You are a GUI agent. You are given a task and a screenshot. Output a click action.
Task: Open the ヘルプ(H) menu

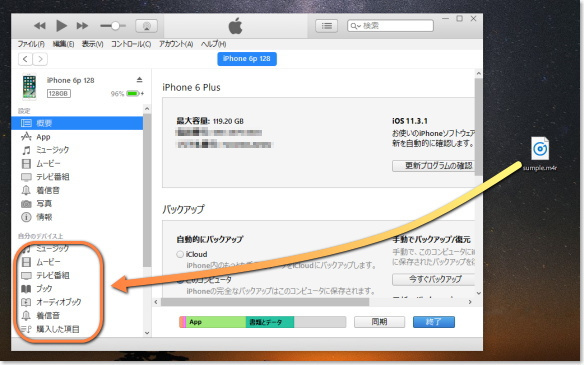pos(213,44)
